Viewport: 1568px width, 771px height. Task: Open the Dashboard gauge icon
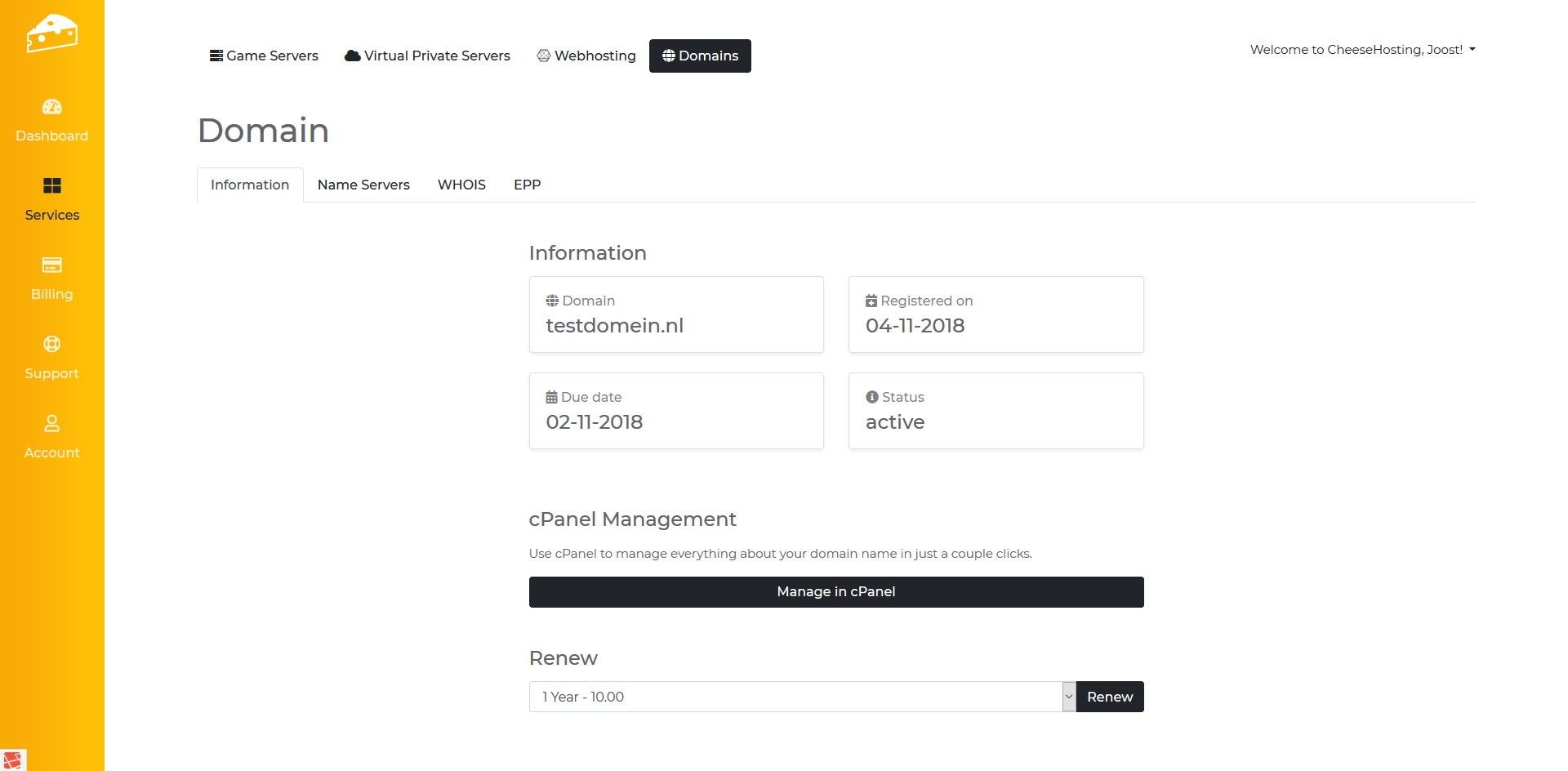[x=51, y=107]
